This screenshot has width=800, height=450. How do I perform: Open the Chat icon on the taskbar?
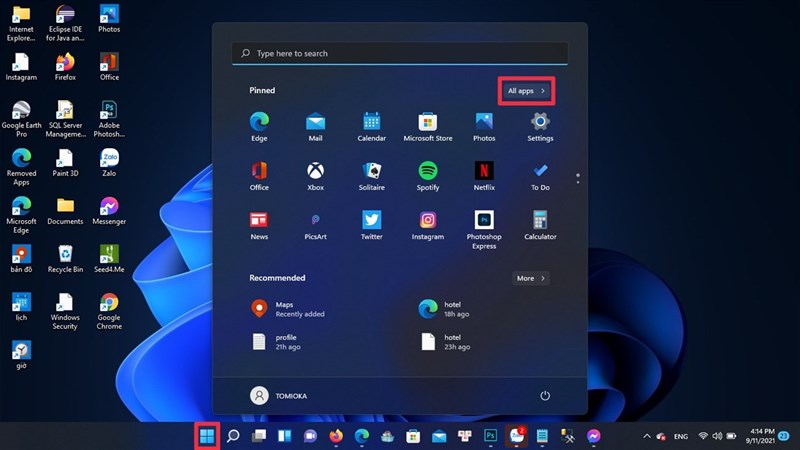coord(310,436)
